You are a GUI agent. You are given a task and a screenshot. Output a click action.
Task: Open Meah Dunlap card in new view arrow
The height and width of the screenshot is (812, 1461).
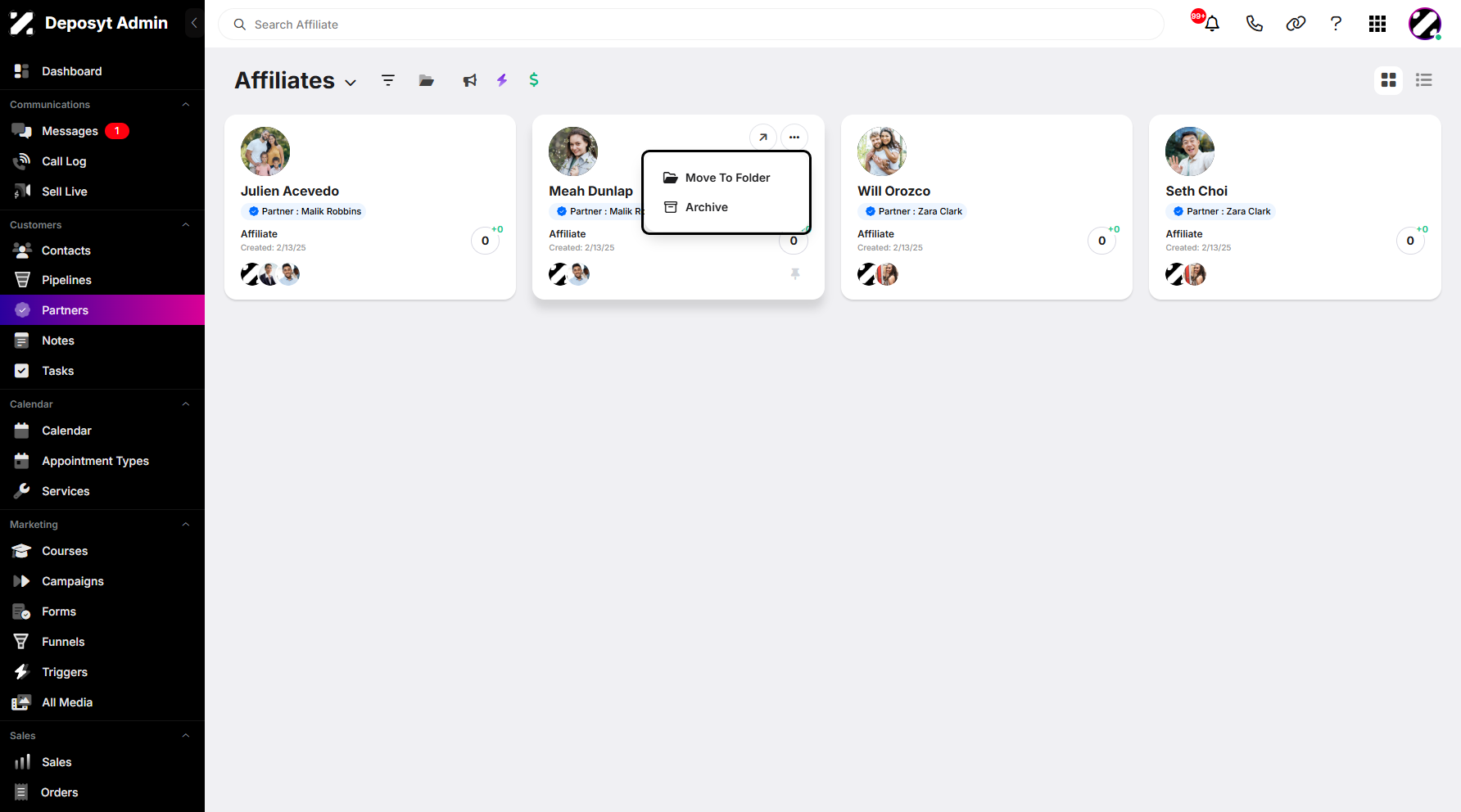coord(763,138)
